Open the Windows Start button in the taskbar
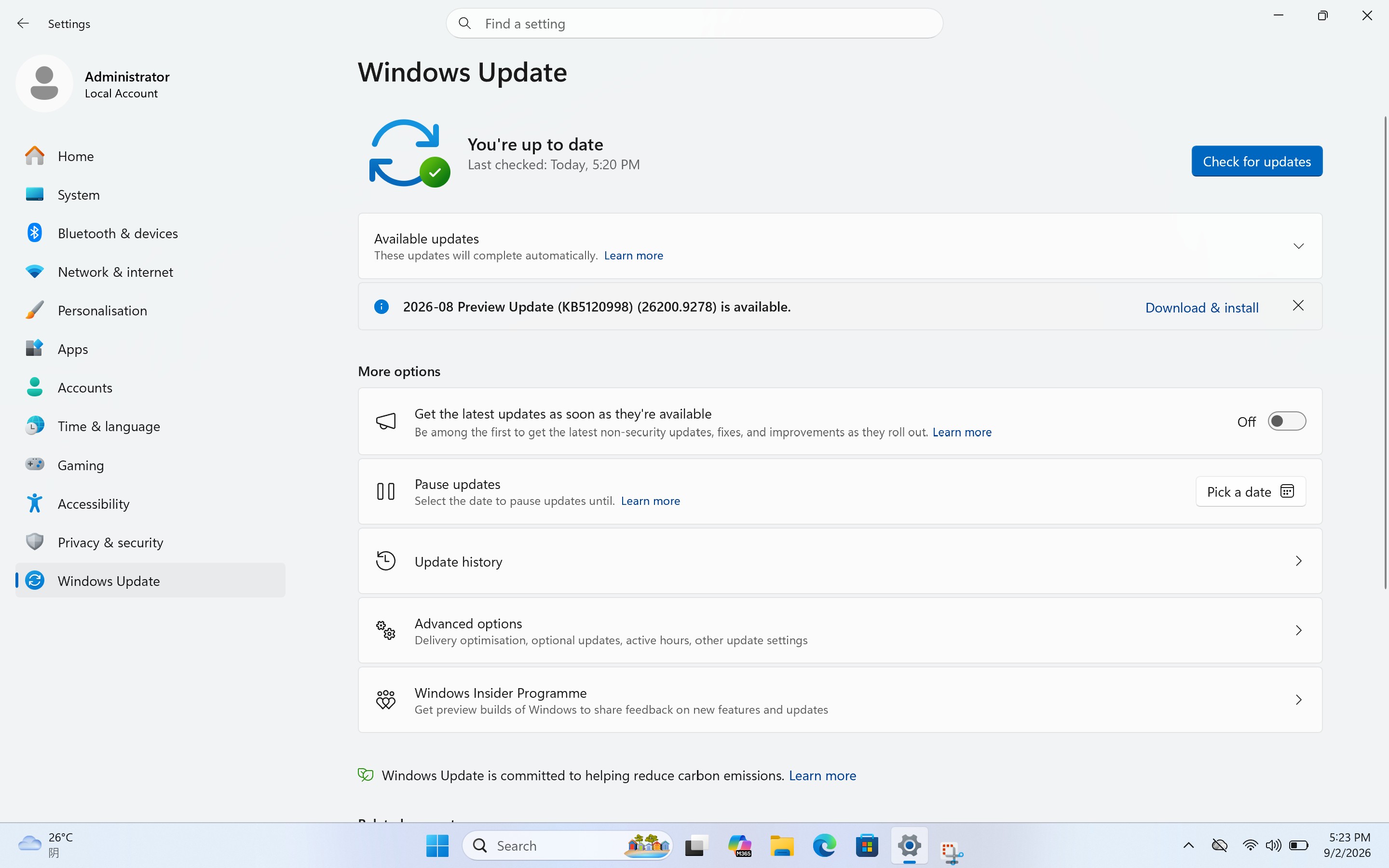The height and width of the screenshot is (868, 1389). pos(437,846)
